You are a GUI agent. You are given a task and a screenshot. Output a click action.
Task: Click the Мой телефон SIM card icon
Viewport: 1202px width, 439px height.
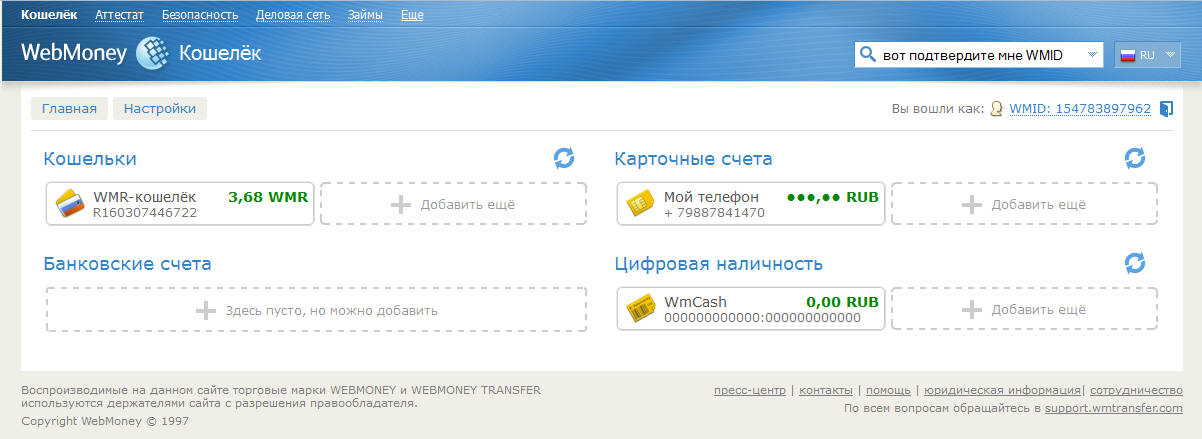tap(640, 204)
